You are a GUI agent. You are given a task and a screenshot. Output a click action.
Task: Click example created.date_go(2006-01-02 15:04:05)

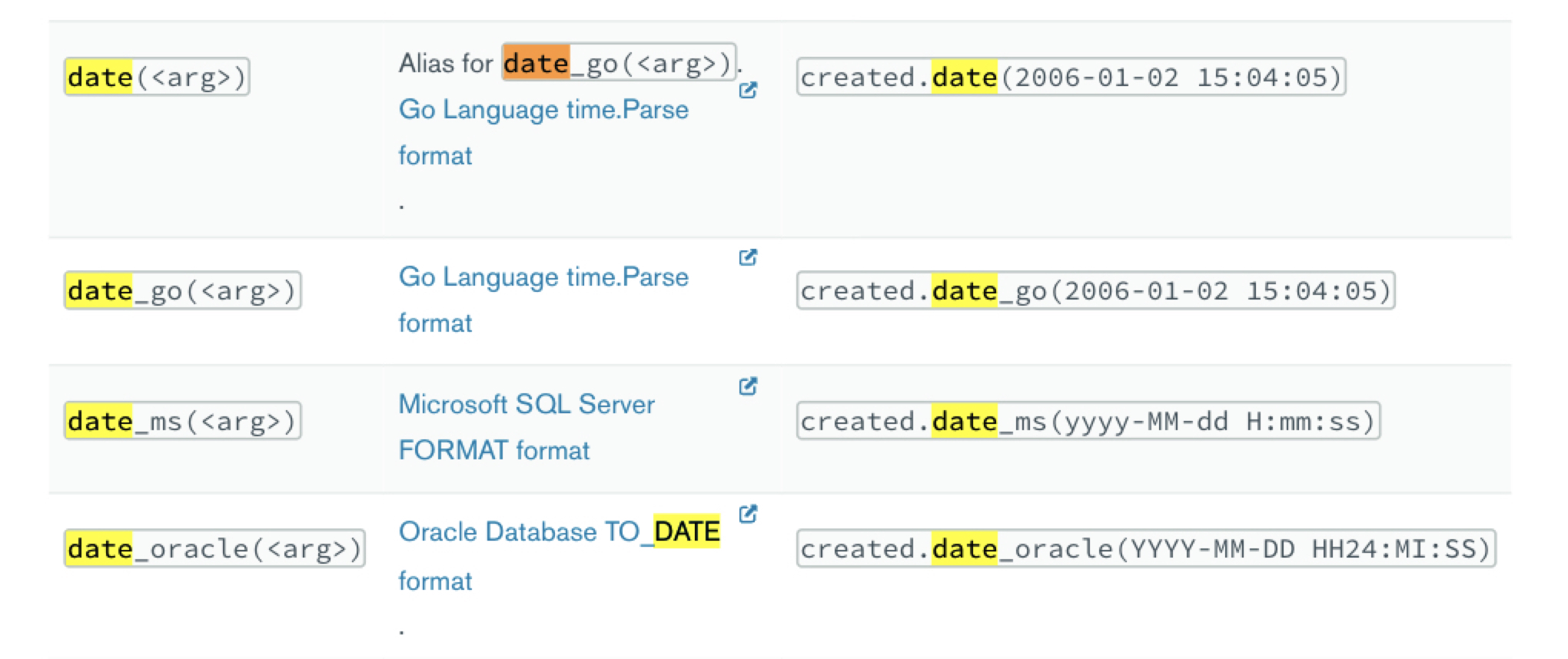1095,290
